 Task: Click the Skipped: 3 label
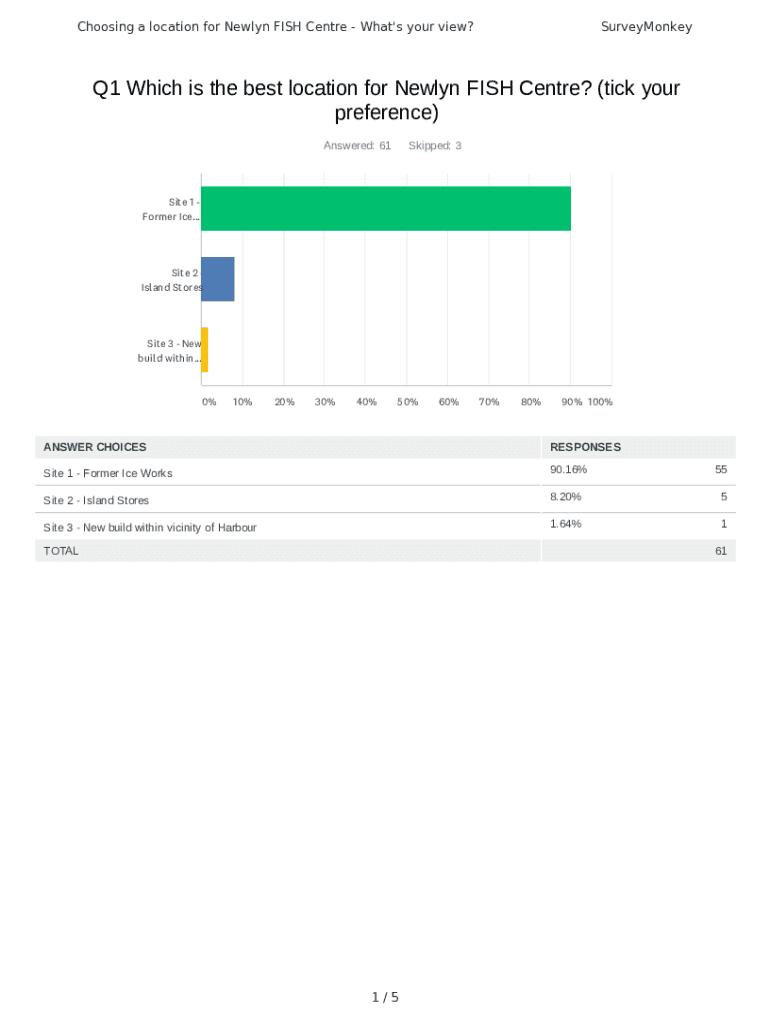coord(435,146)
